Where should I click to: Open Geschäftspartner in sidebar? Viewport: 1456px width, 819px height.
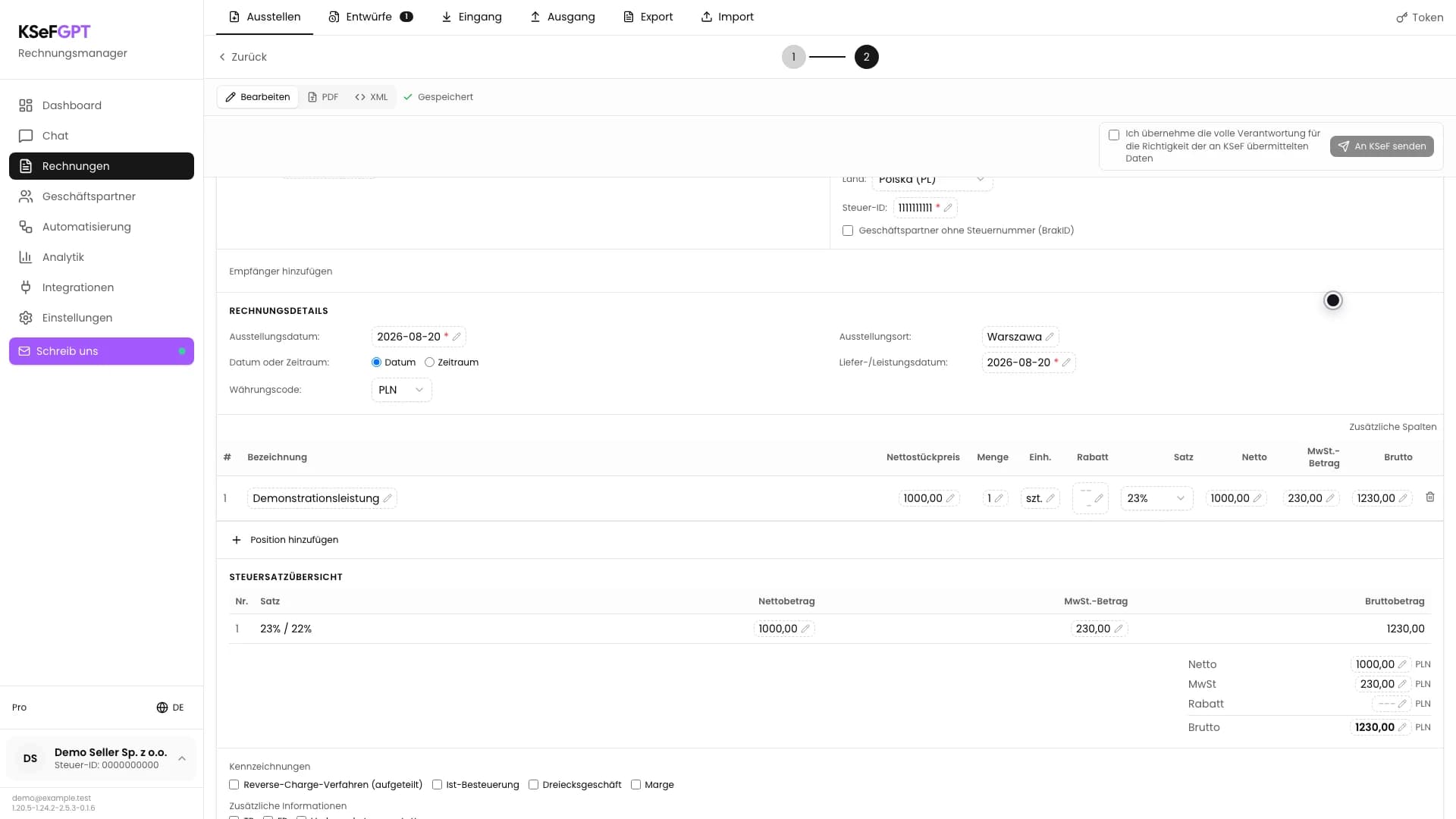(x=102, y=196)
